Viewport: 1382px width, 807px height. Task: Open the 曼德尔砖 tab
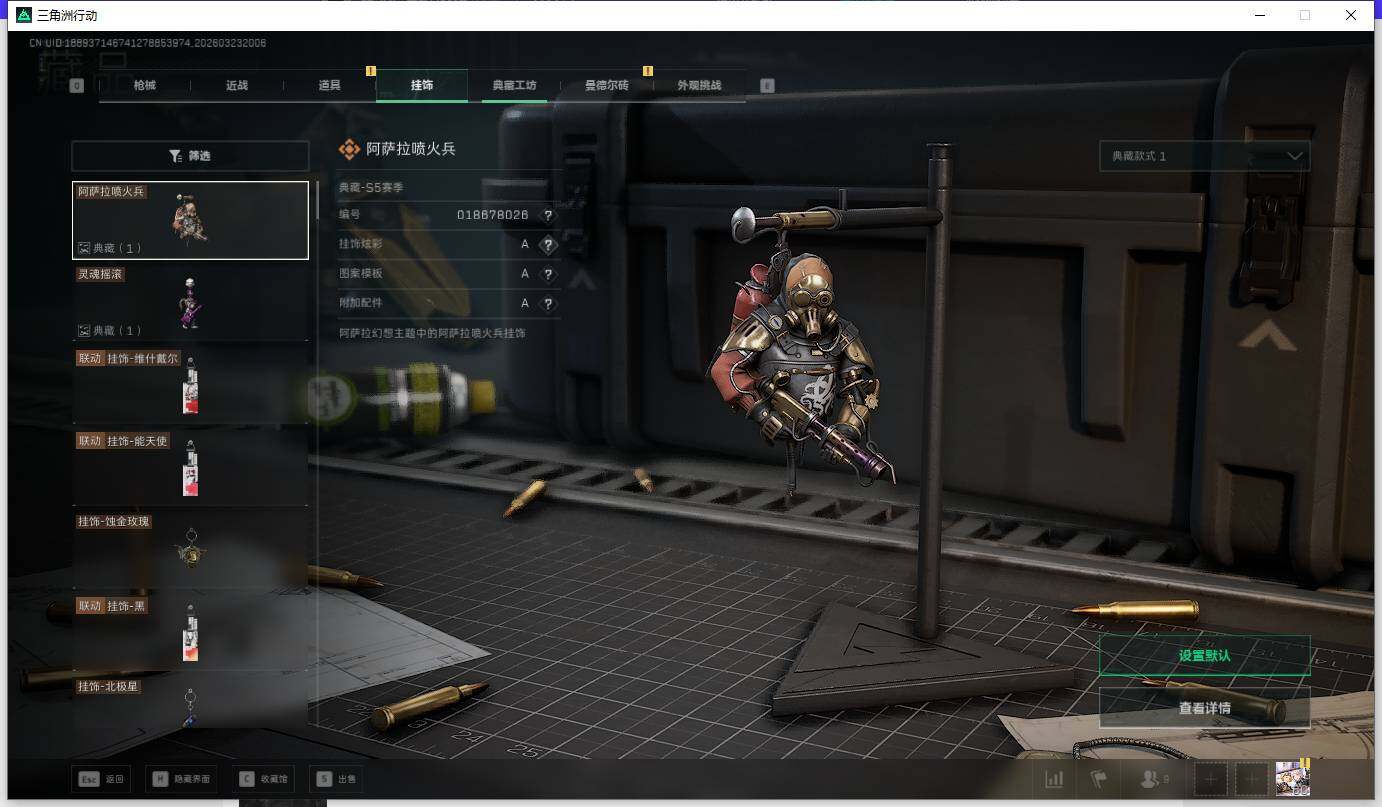point(606,86)
